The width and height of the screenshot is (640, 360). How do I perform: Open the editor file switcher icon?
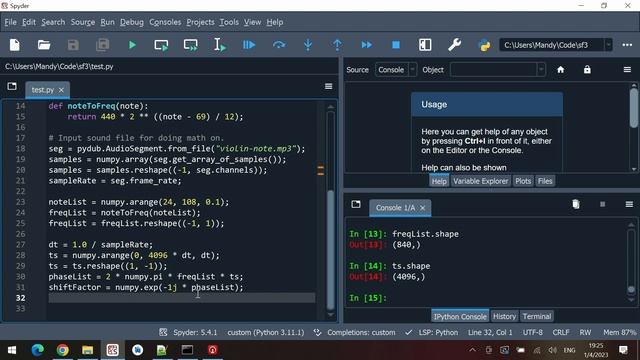12,86
